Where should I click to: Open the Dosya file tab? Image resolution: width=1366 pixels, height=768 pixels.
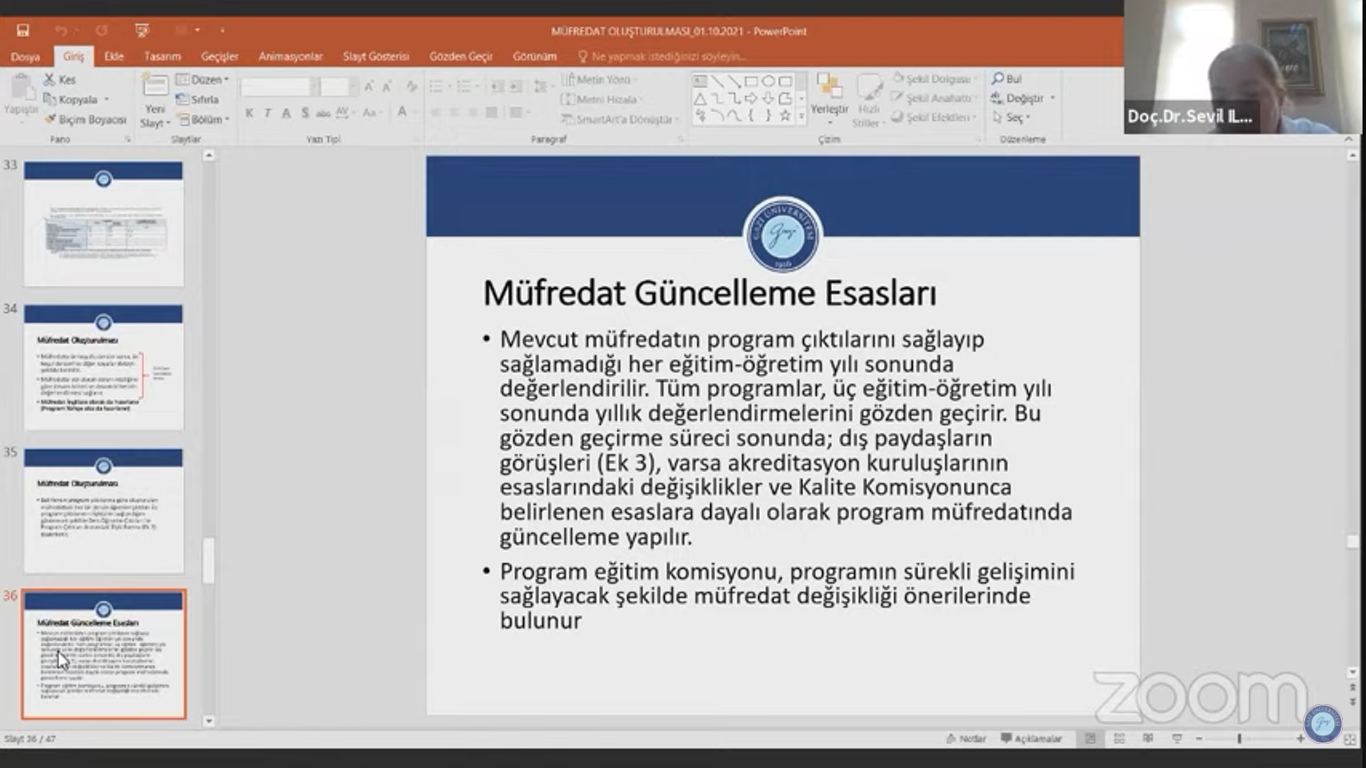pos(25,57)
